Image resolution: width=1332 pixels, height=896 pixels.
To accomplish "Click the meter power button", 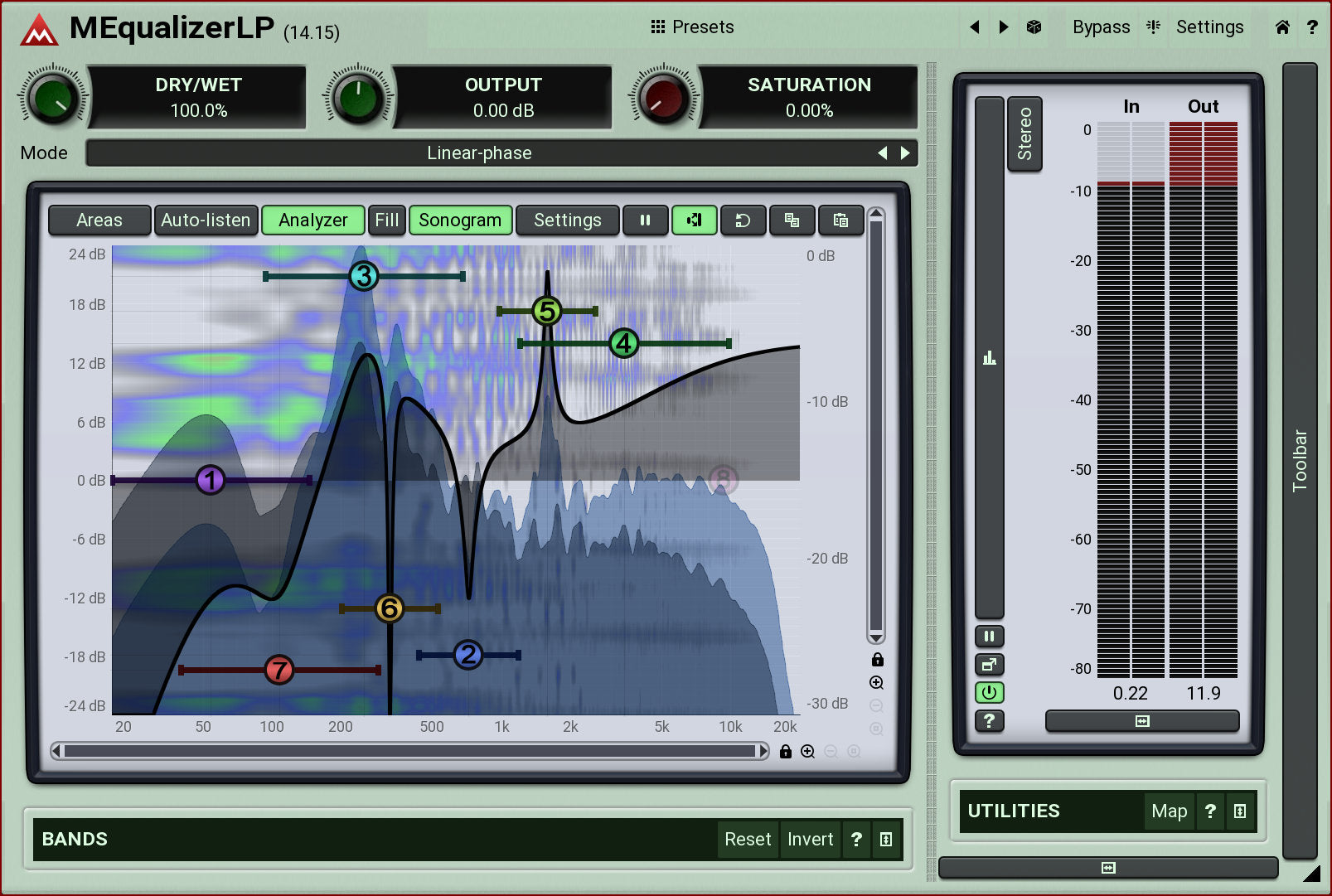I will pos(989,692).
